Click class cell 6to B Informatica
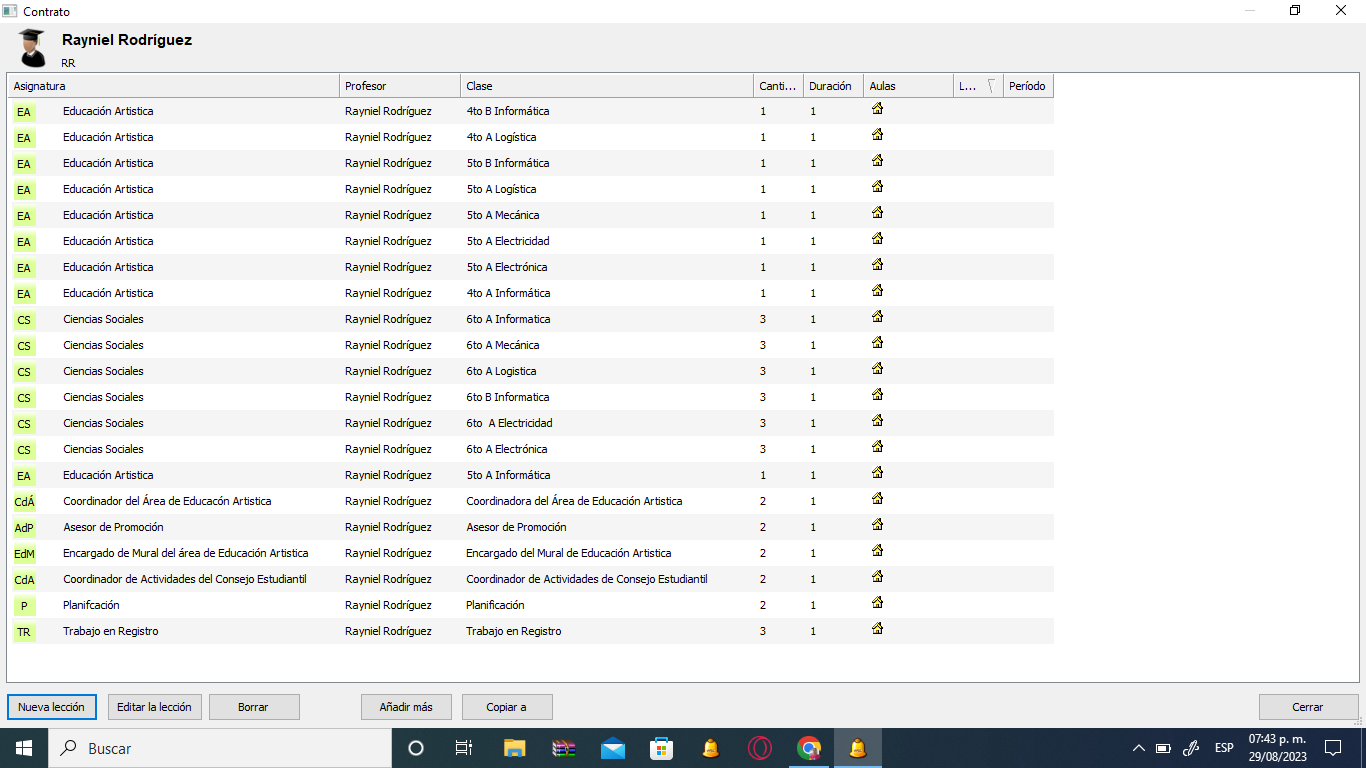This screenshot has width=1366, height=768. (508, 397)
